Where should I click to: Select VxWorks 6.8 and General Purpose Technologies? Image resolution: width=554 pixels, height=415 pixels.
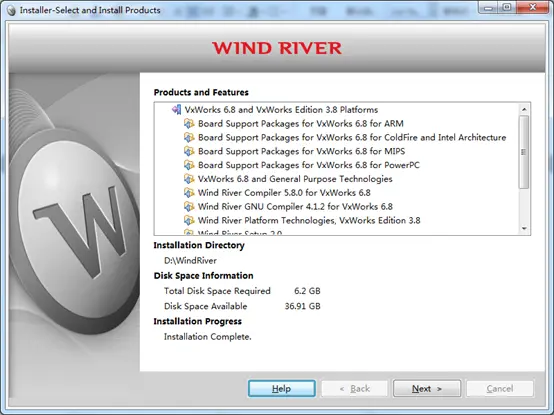coord(295,179)
